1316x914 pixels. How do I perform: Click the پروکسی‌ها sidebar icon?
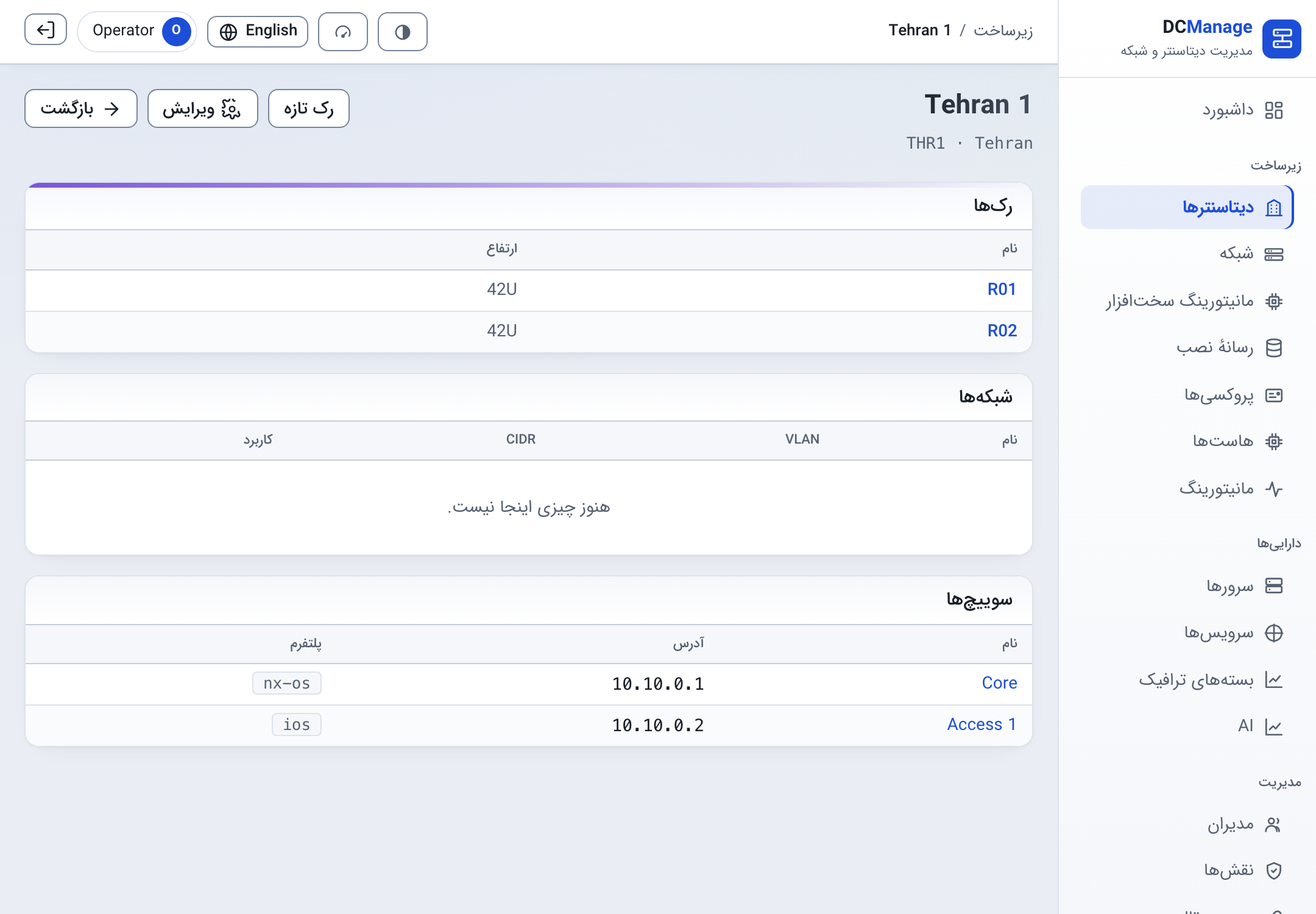point(1274,395)
